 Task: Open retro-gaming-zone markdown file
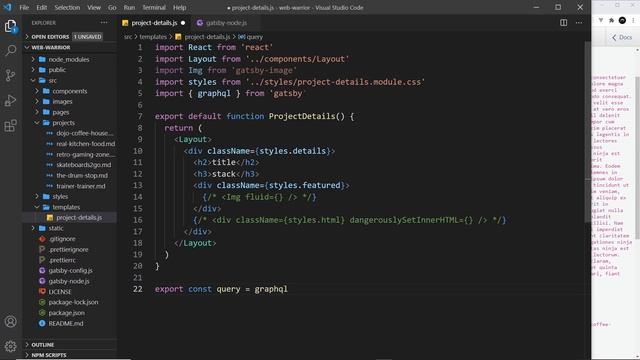coord(86,154)
